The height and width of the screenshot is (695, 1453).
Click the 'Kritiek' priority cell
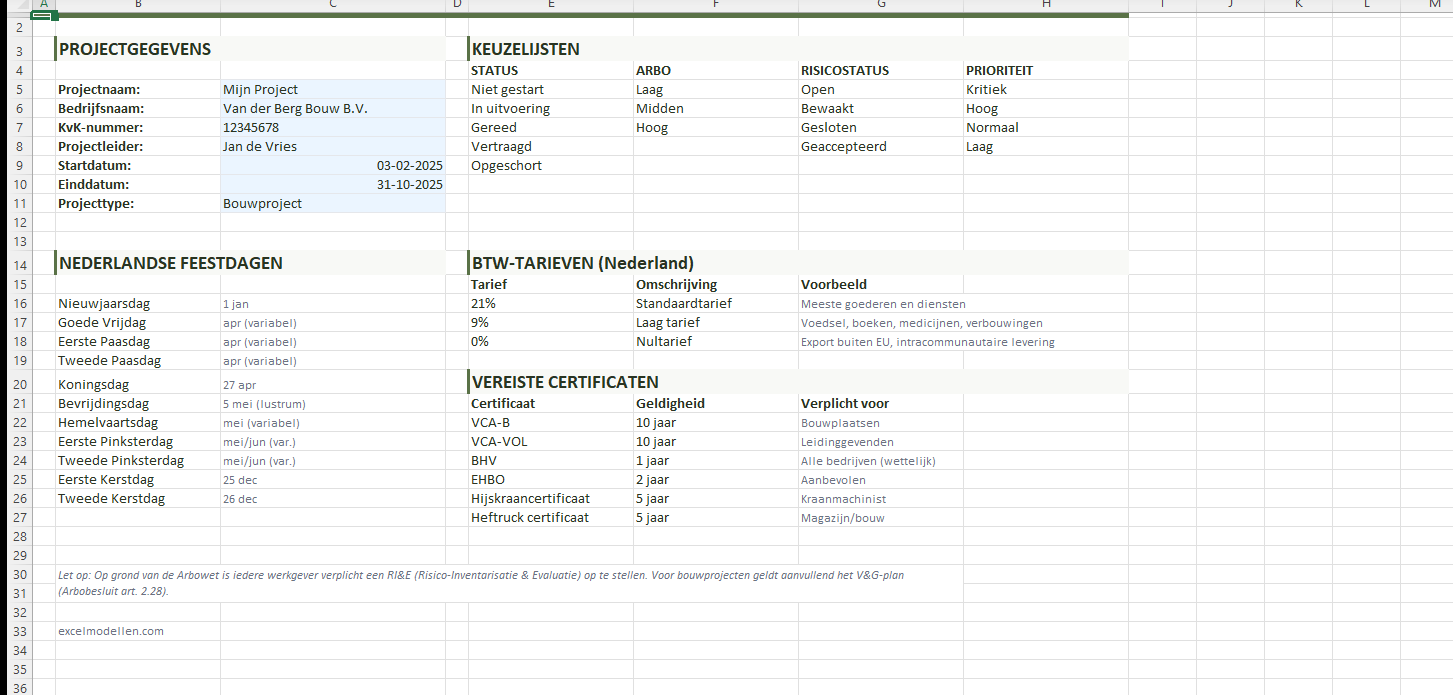(987, 90)
